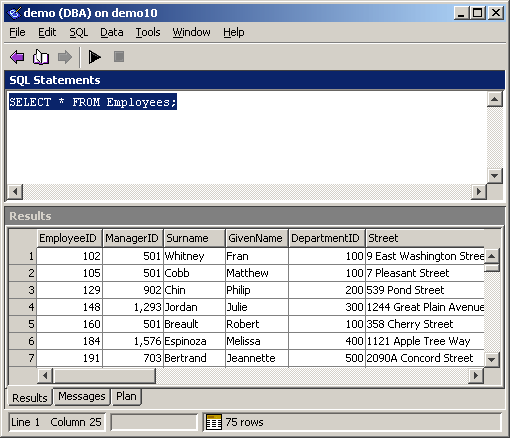Image resolution: width=510 pixels, height=438 pixels.
Task: Click the ManagerID column header
Action: coord(132,238)
